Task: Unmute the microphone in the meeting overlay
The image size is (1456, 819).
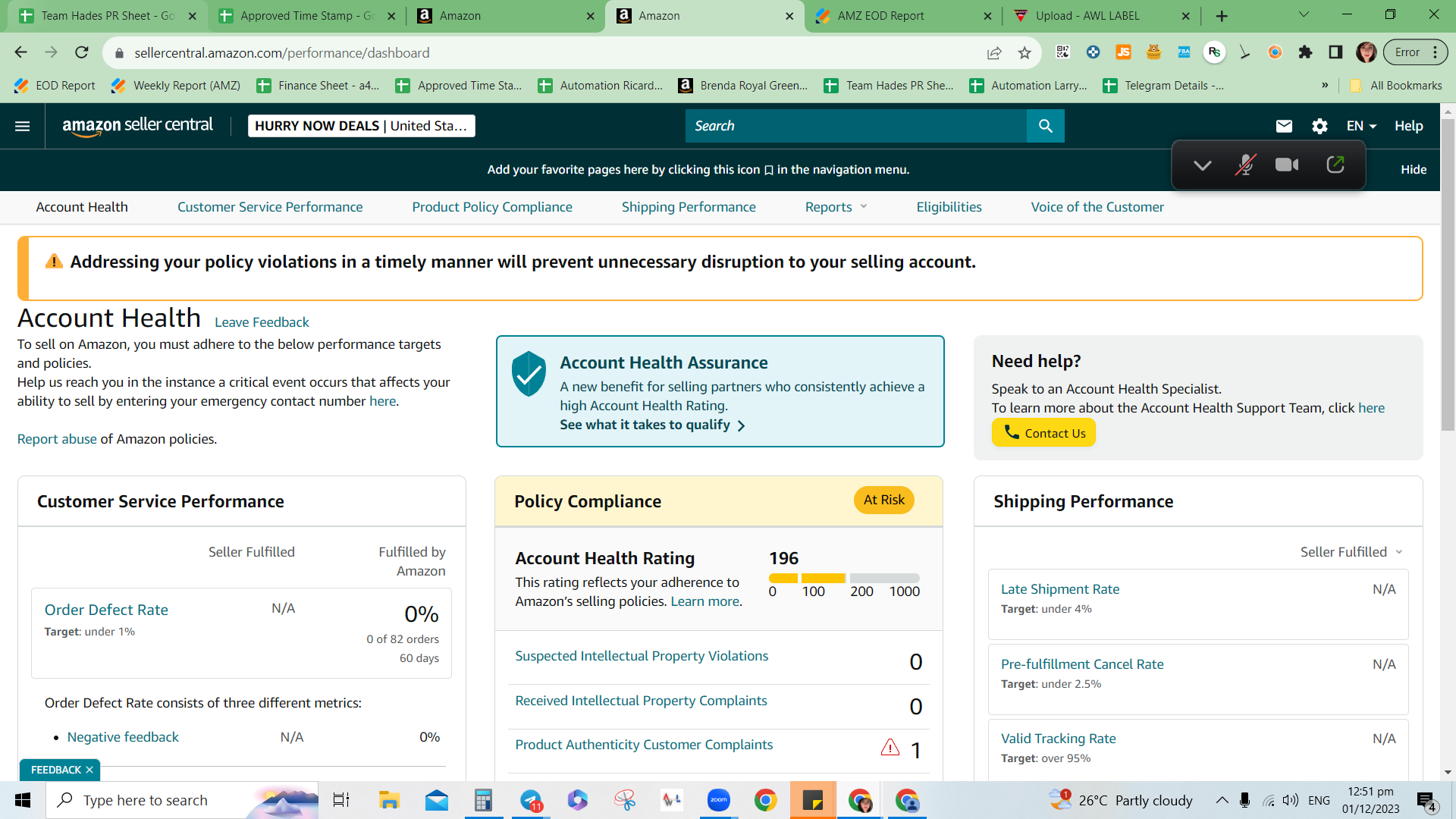Action: click(x=1244, y=165)
